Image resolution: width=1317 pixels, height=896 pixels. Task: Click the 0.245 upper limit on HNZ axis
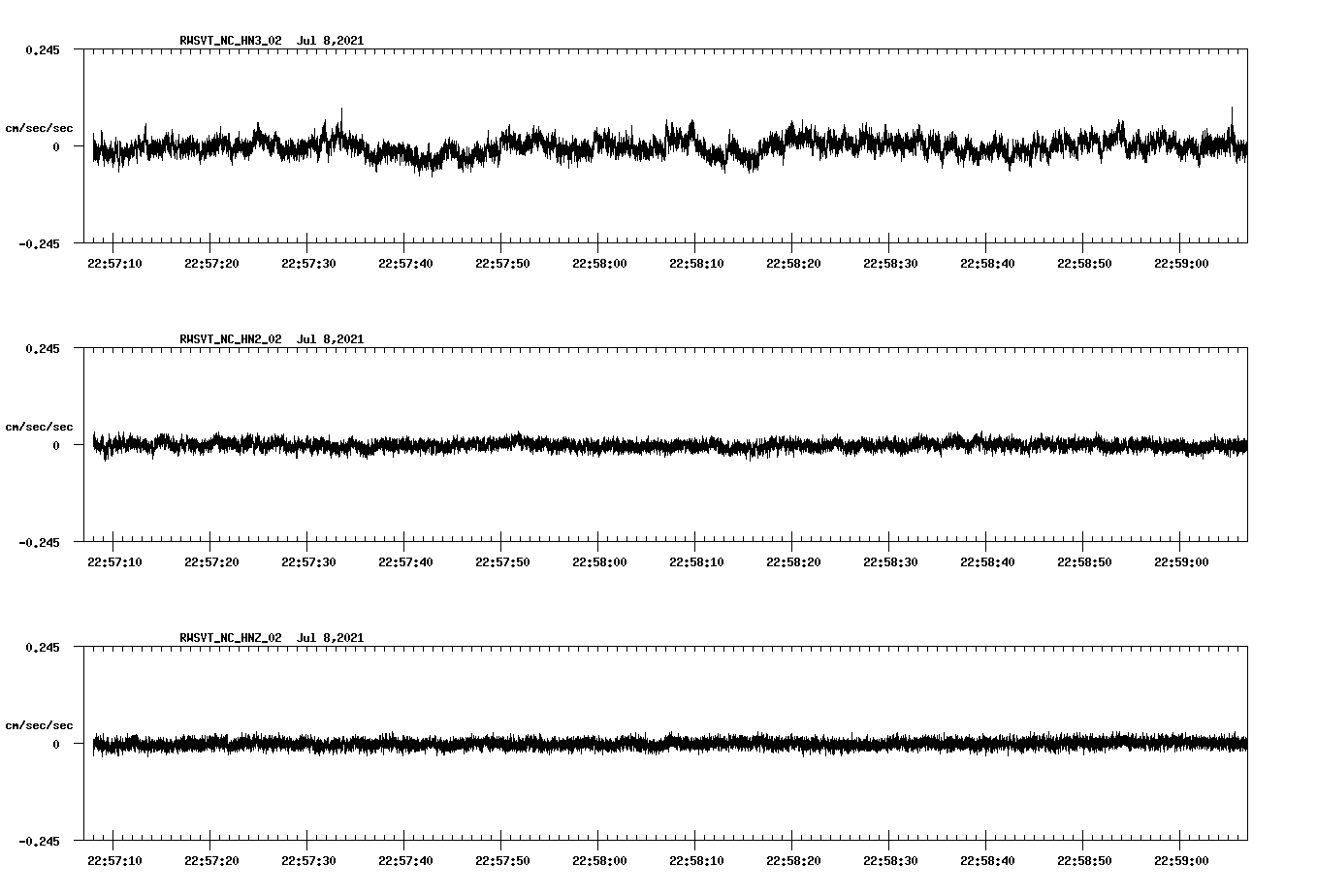coord(43,647)
